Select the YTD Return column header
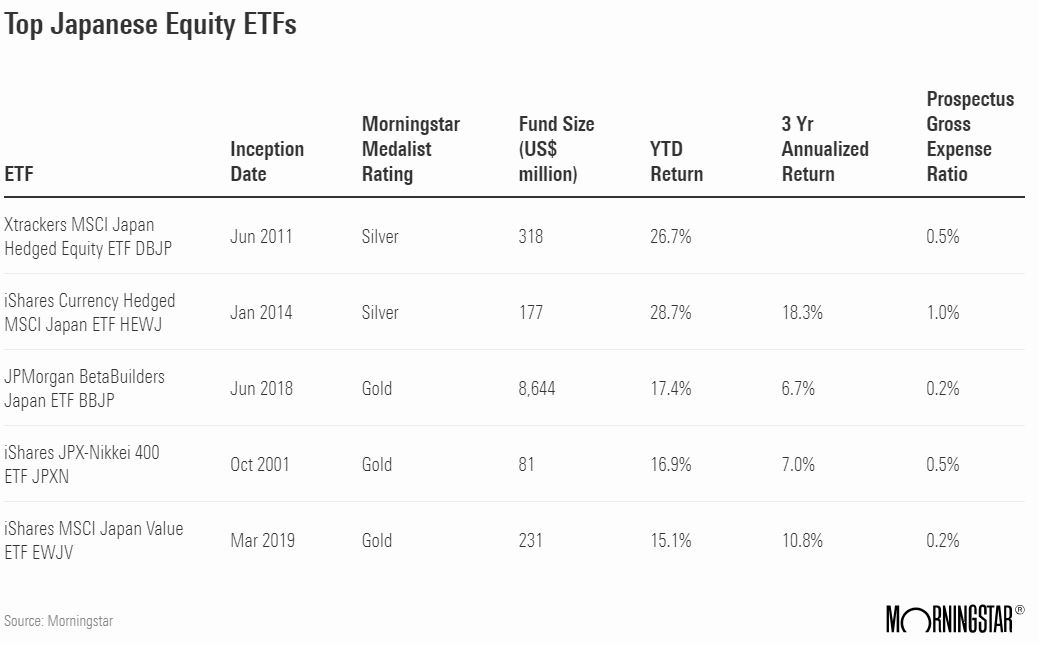Image resolution: width=1039 pixels, height=645 pixels. click(x=676, y=161)
